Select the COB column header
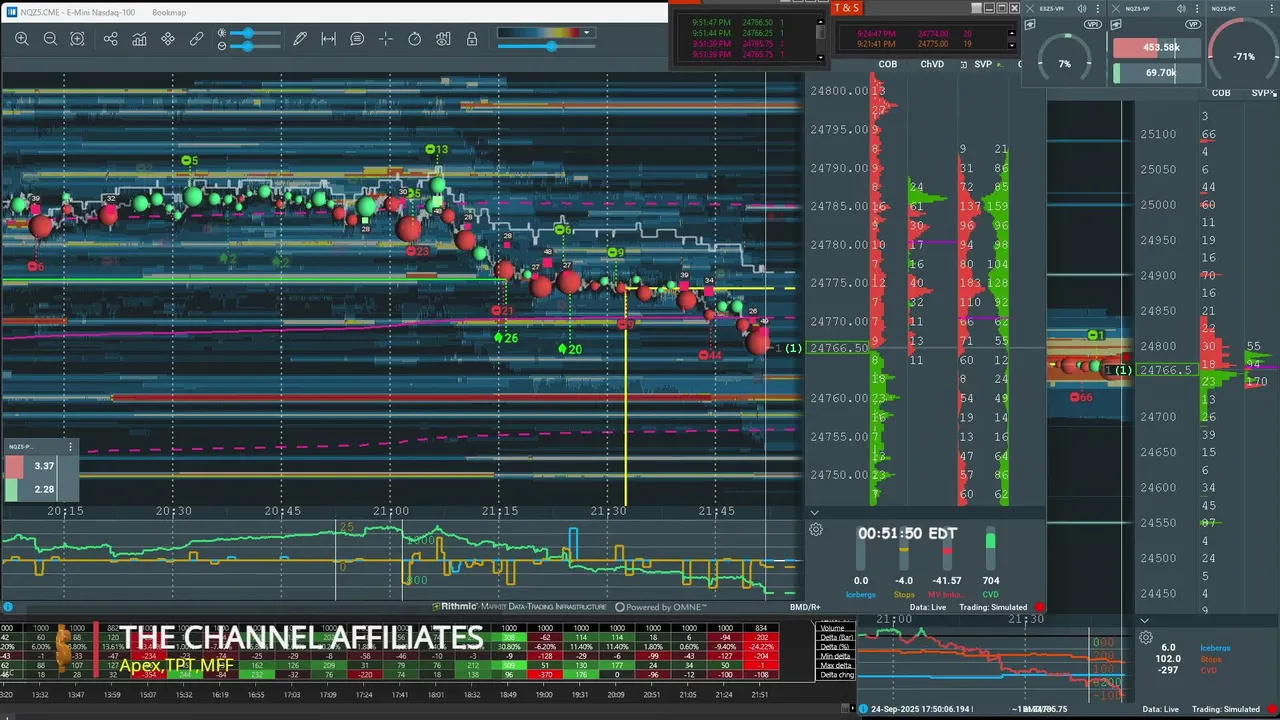 coord(888,64)
